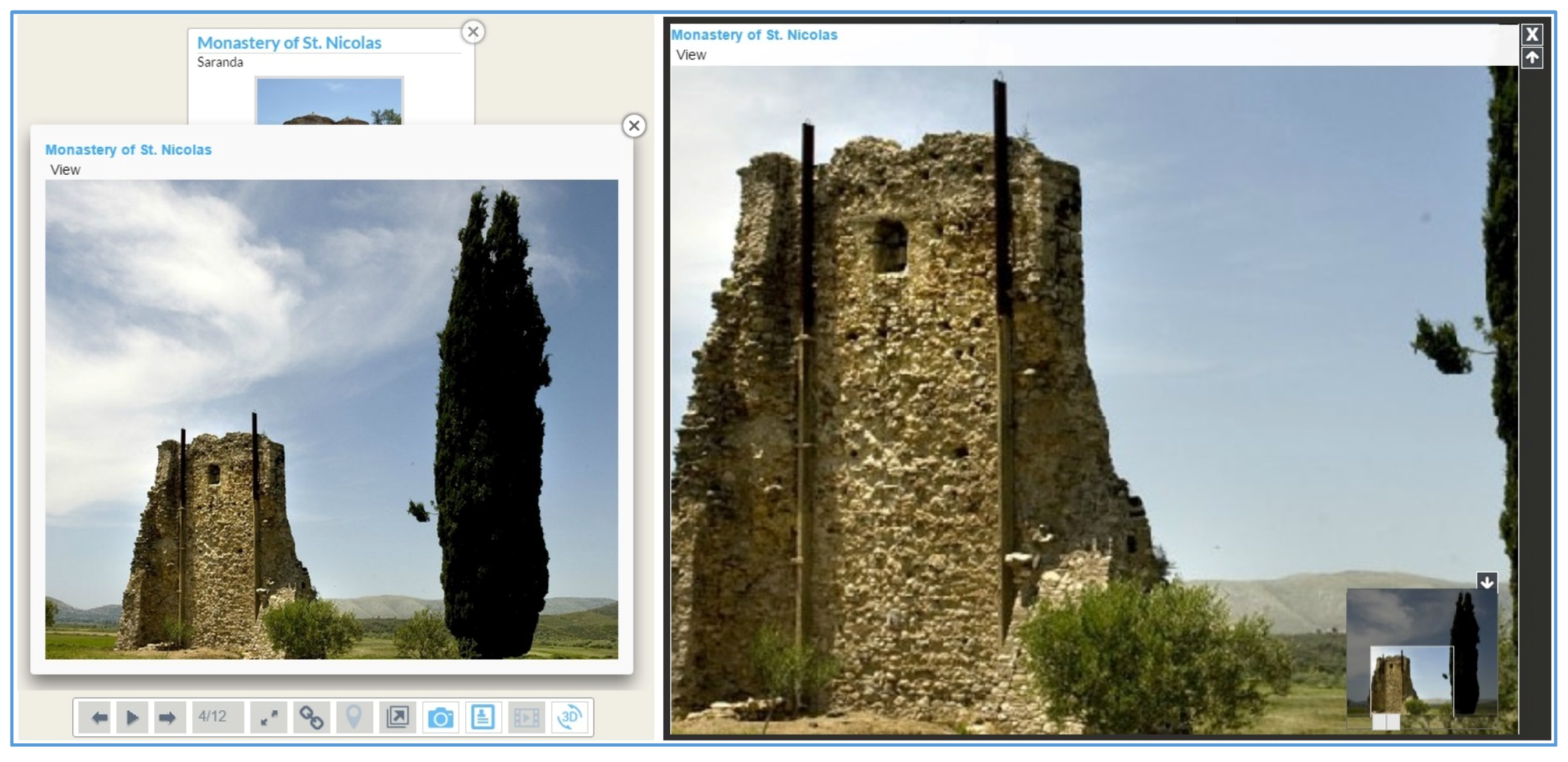Viewport: 1568px width, 762px height.
Task: Click the chain link icon
Action: coord(311,718)
